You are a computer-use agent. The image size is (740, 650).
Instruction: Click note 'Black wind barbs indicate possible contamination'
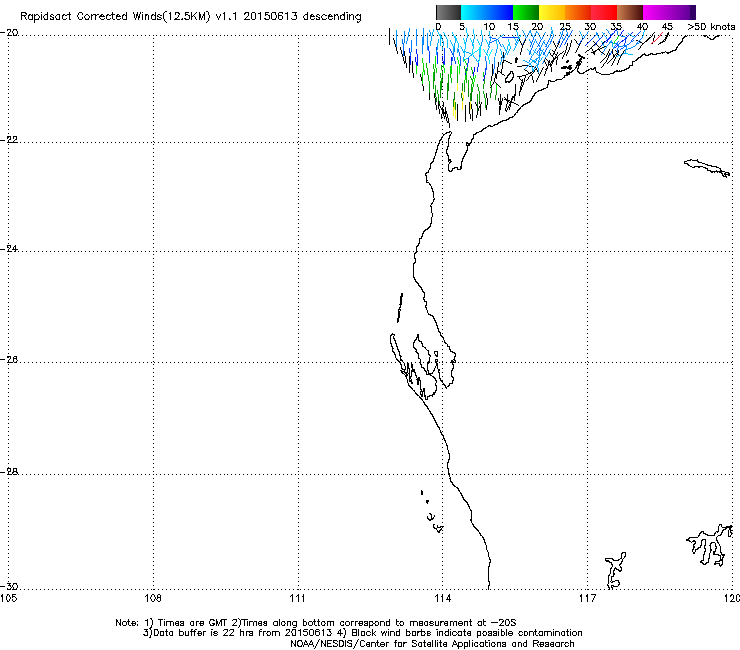coord(467,633)
